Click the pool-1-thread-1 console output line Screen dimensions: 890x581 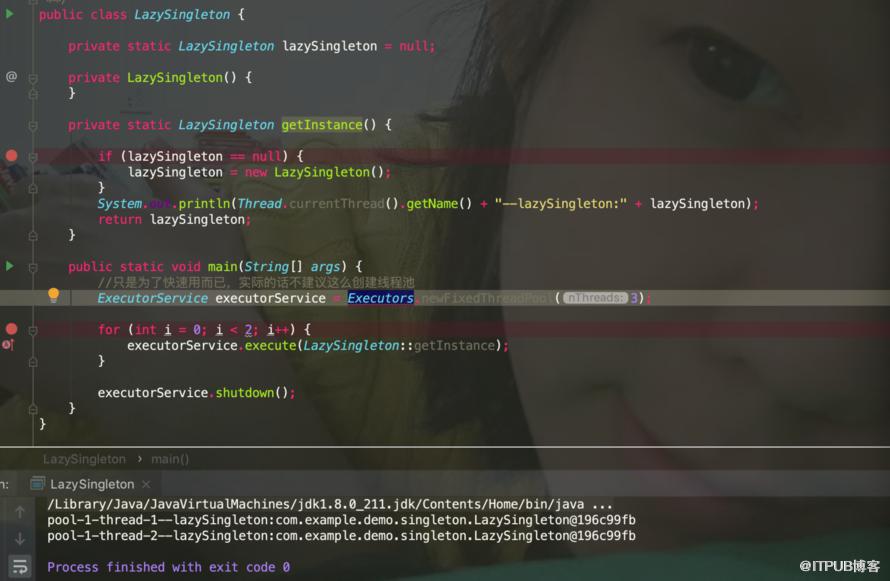pyautogui.click(x=341, y=520)
